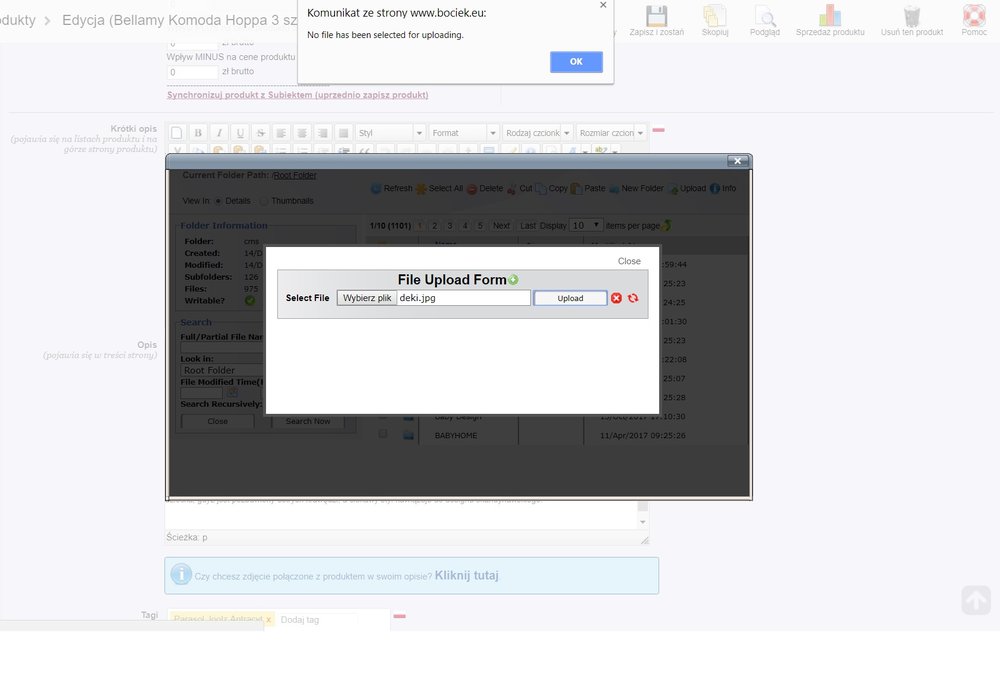Viewport: 1000px width, 684px height.
Task: Click red X cancel icon next to Upload
Action: [x=616, y=298]
